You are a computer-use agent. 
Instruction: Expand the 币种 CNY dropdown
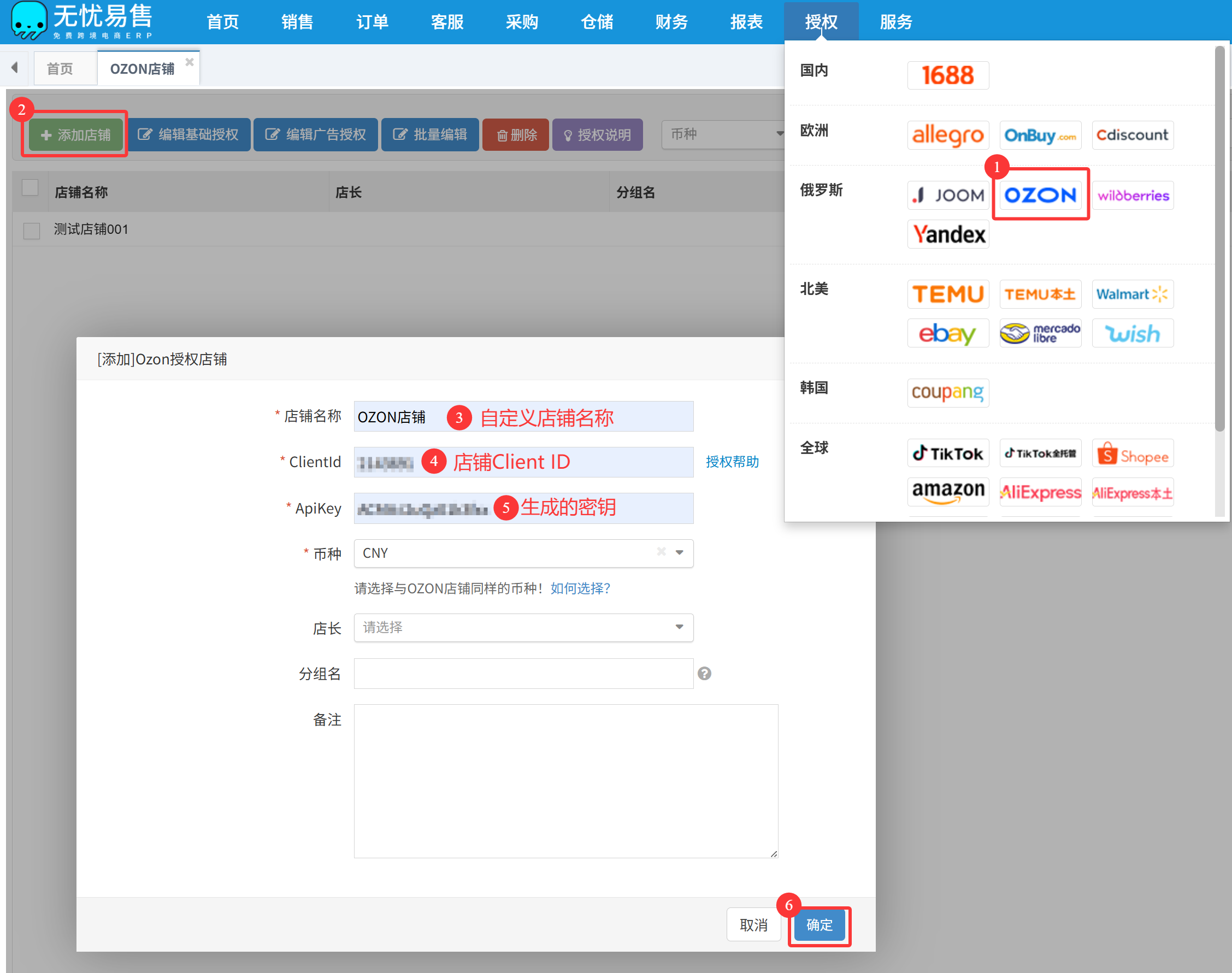pyautogui.click(x=679, y=552)
